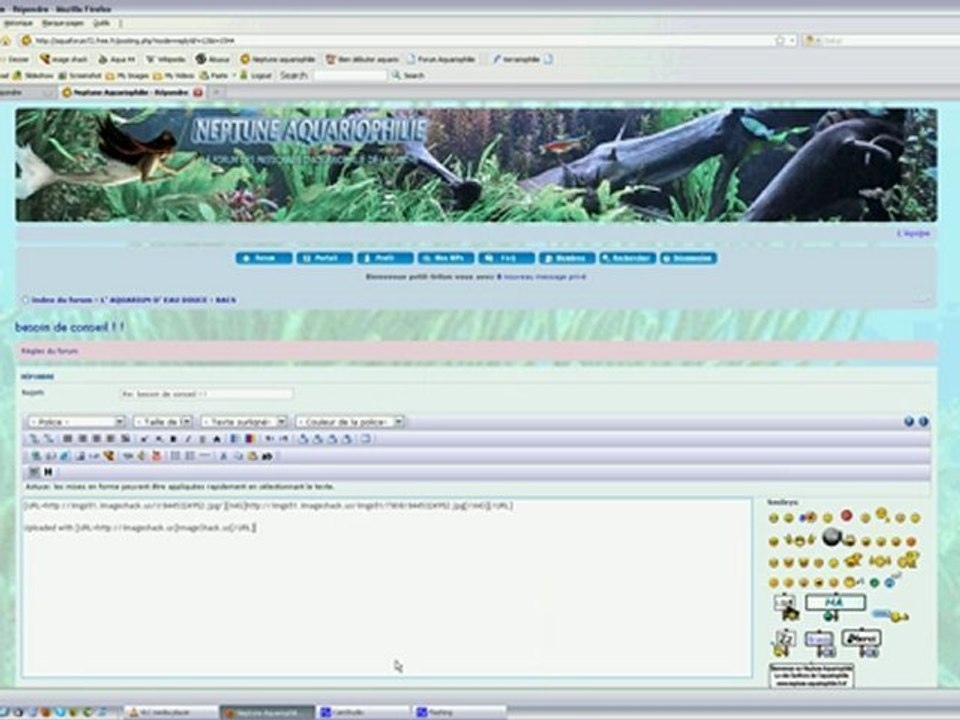960x720 pixels.
Task: Click the red YouTube-style video icon
Action: (x=156, y=456)
